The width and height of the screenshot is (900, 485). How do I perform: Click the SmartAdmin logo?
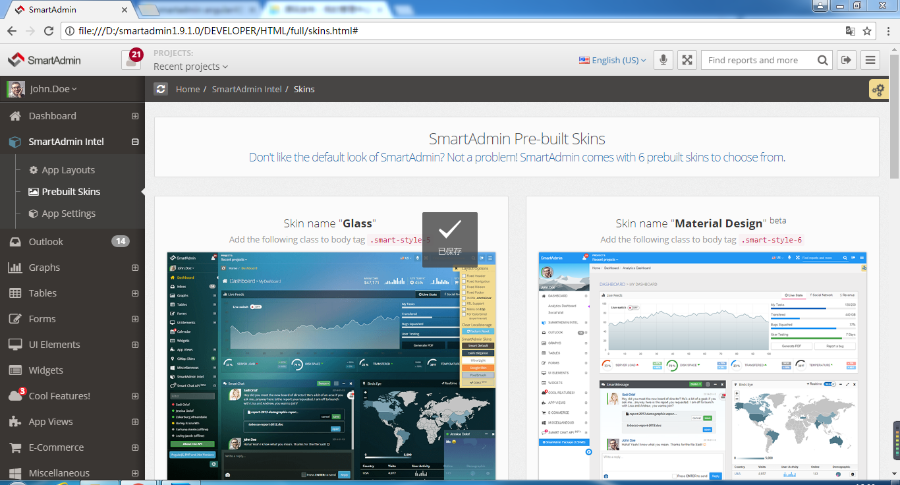click(45, 60)
